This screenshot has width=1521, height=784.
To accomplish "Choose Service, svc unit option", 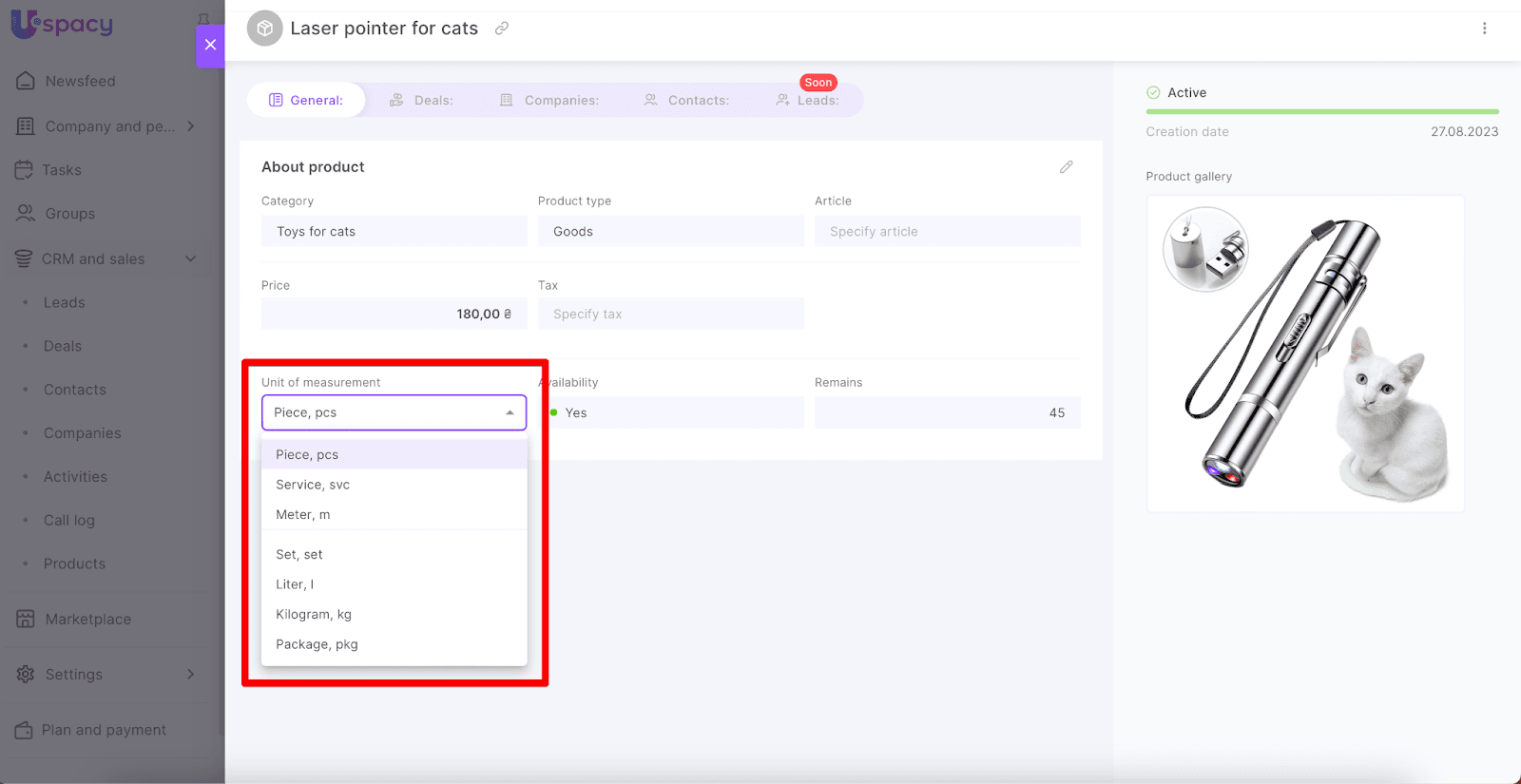I will [313, 485].
